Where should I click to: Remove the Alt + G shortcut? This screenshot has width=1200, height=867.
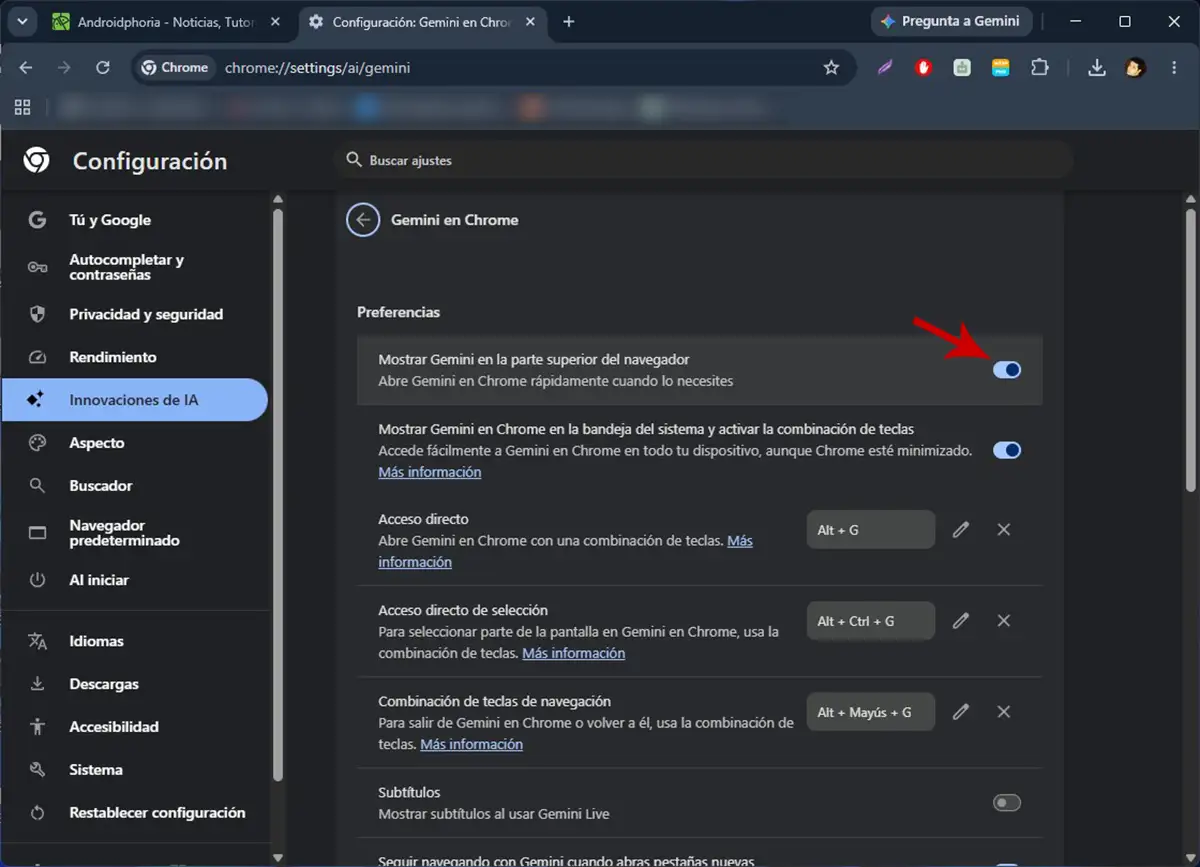[x=1004, y=530]
